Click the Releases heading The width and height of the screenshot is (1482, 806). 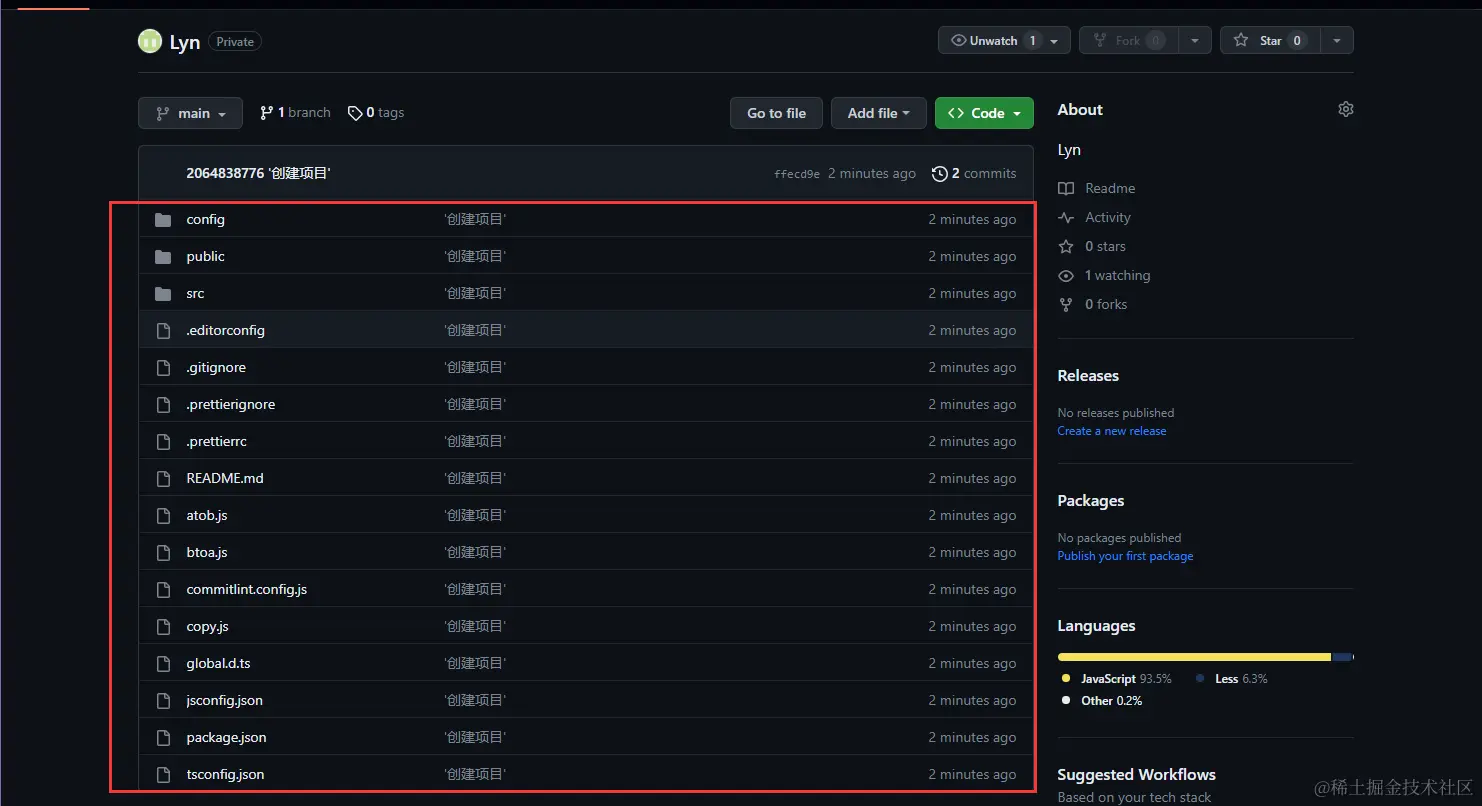pyautogui.click(x=1088, y=376)
